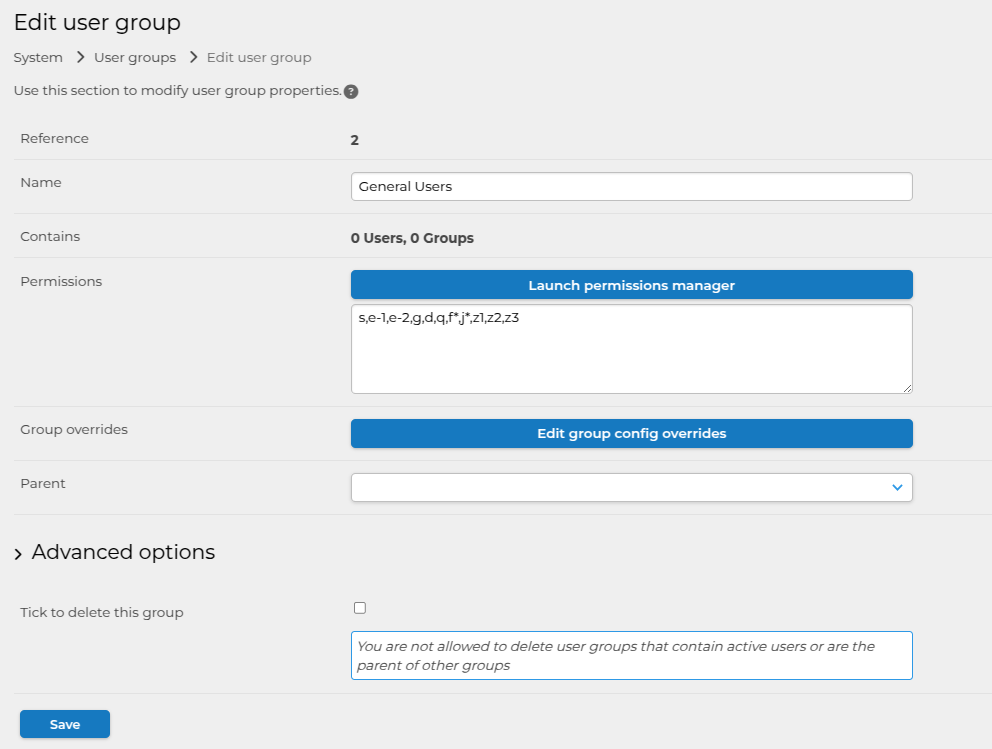This screenshot has height=749, width=992.
Task: Go to System in the breadcrumb
Action: [x=38, y=58]
